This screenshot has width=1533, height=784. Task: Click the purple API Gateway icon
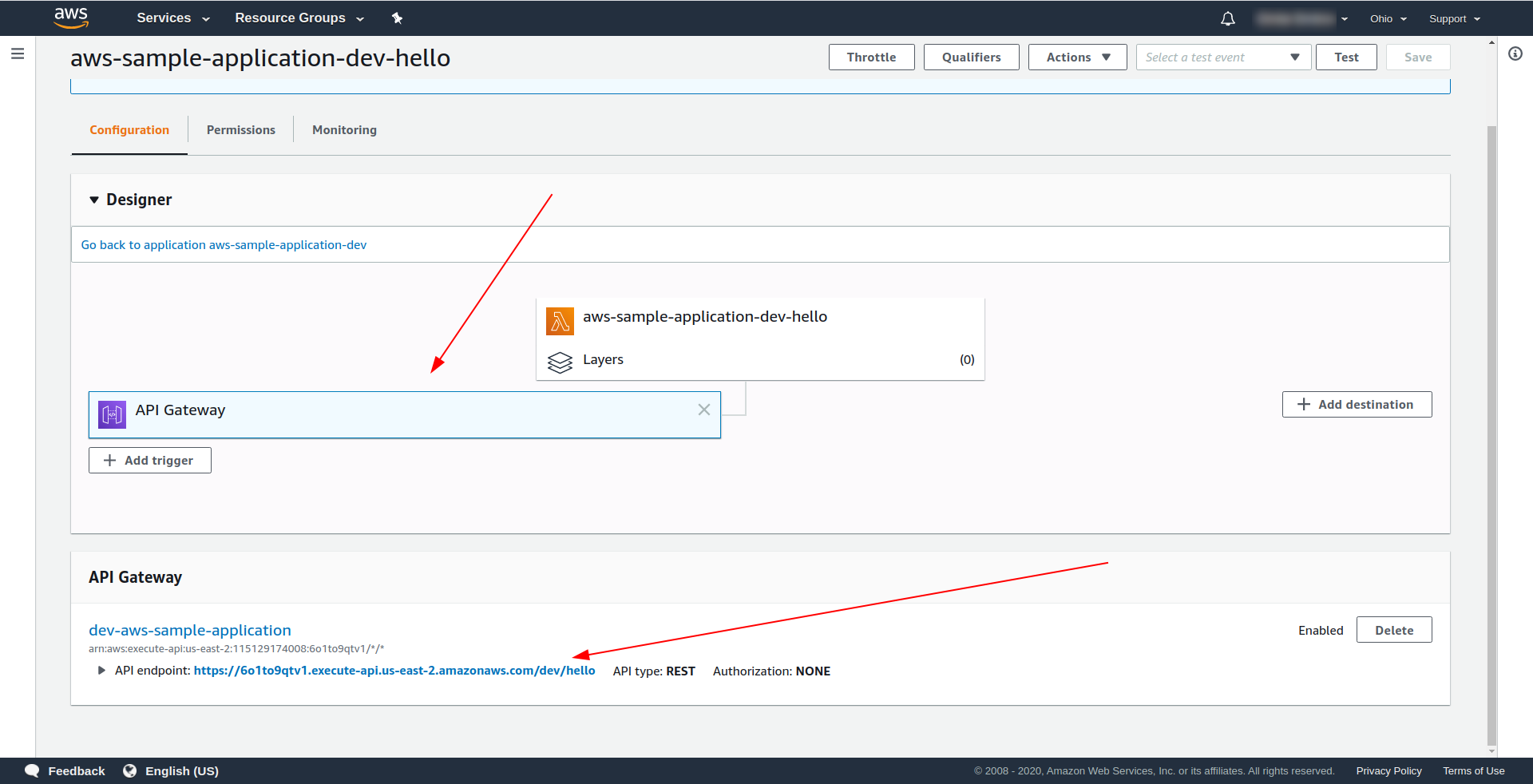click(x=112, y=414)
